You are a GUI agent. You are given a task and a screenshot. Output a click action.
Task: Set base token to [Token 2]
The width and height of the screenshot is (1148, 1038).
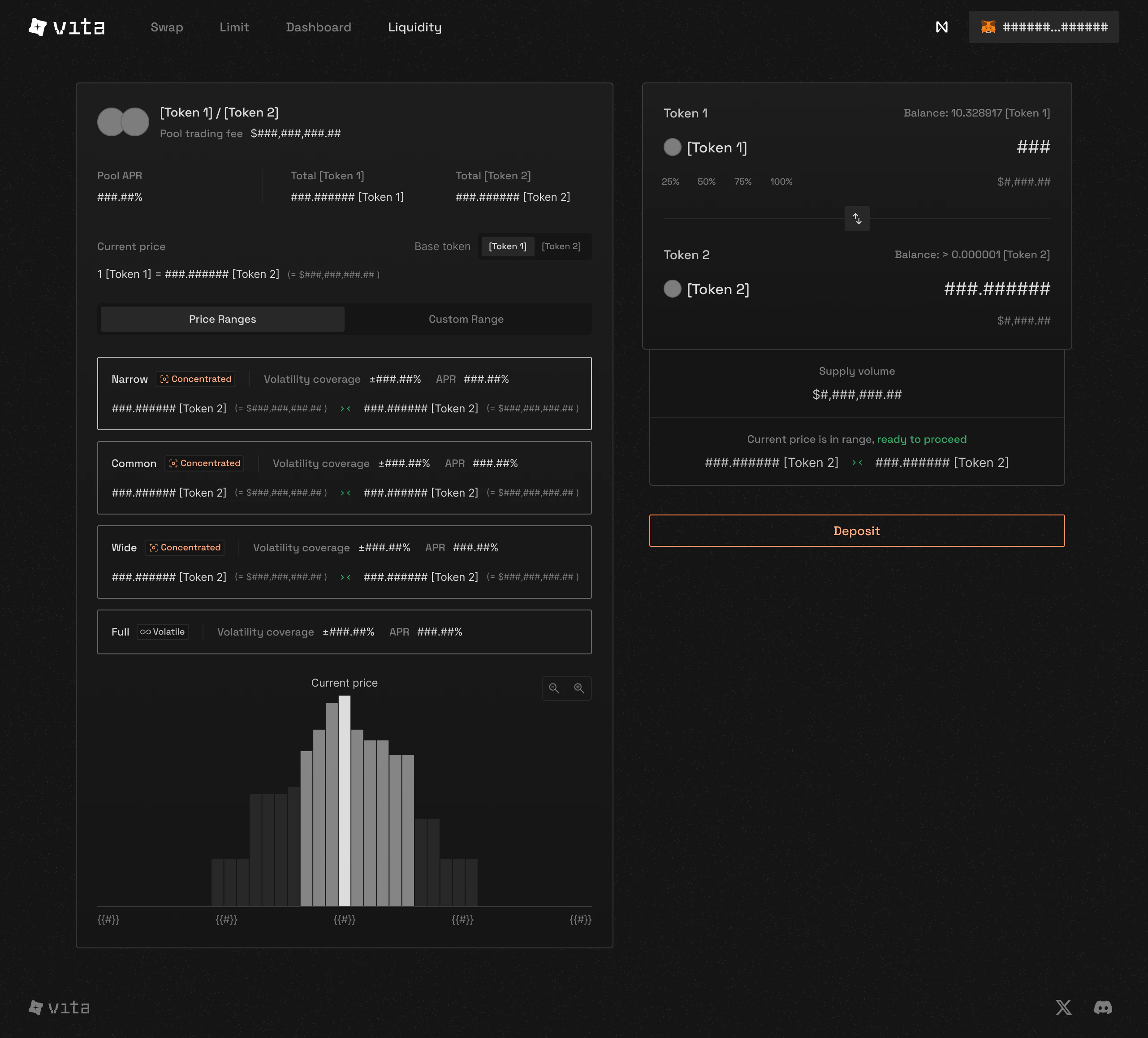coord(561,246)
